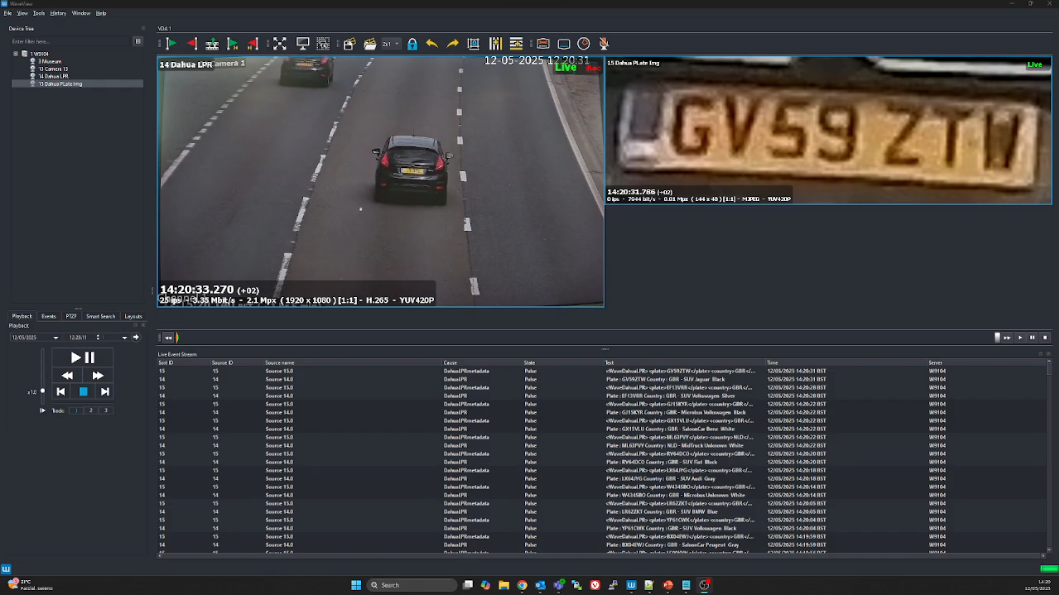Click the vertical bars split toolbar icon

(x=496, y=44)
